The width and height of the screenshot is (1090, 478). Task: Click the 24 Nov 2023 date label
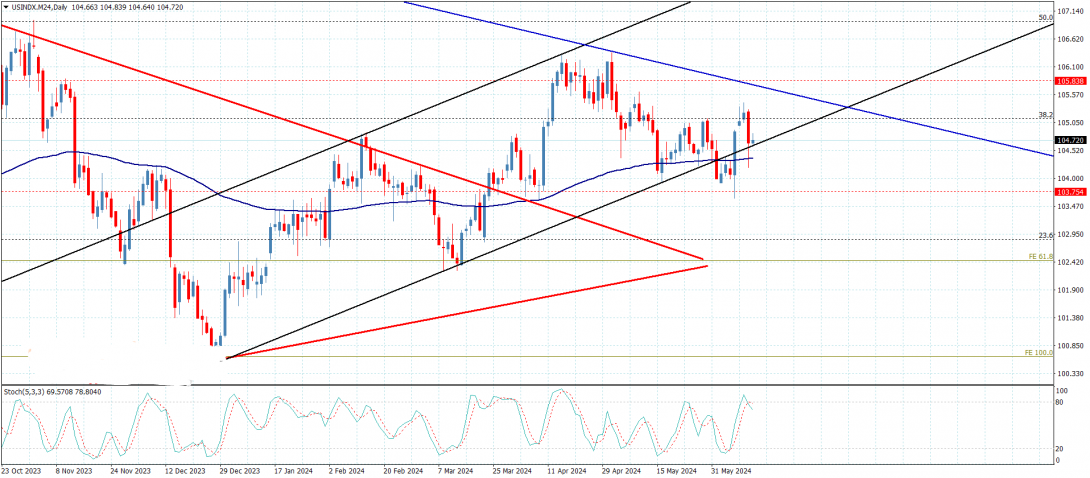point(129,470)
